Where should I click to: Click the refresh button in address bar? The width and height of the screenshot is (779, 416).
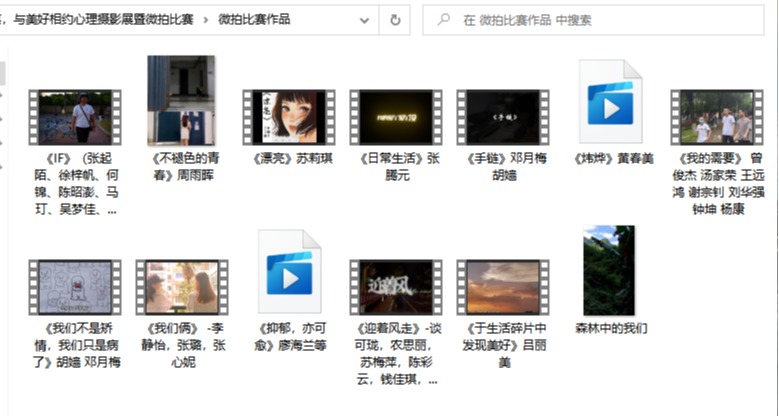pos(396,19)
